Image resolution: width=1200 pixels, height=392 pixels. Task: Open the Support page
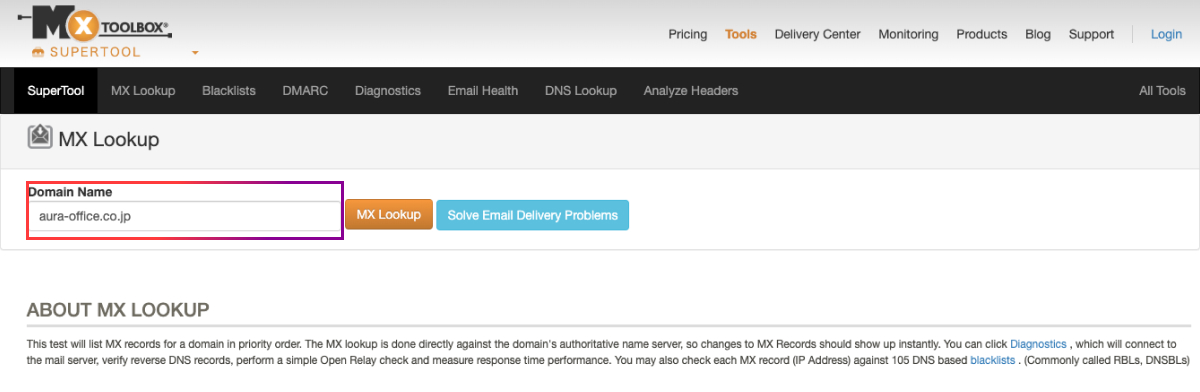(x=1091, y=34)
